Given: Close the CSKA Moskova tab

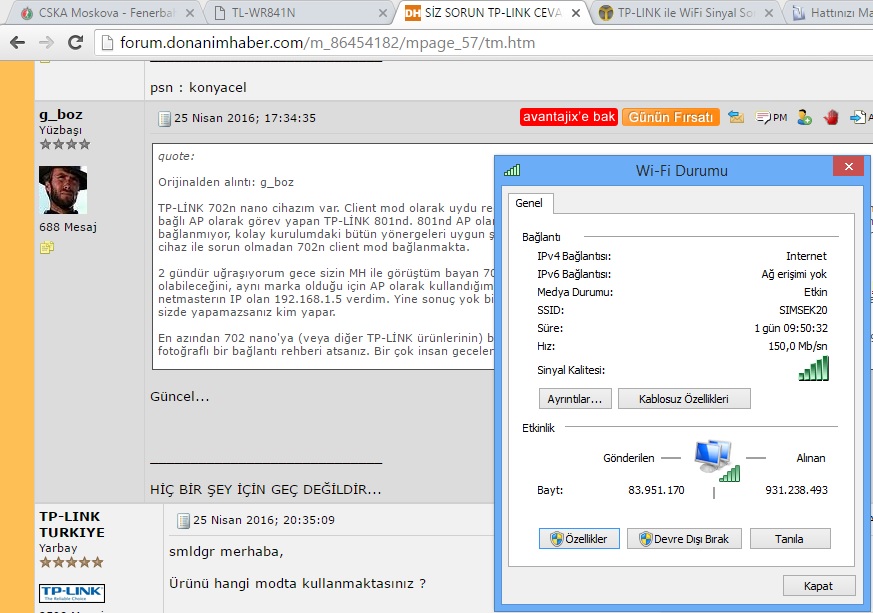Looking at the screenshot, I should [190, 13].
